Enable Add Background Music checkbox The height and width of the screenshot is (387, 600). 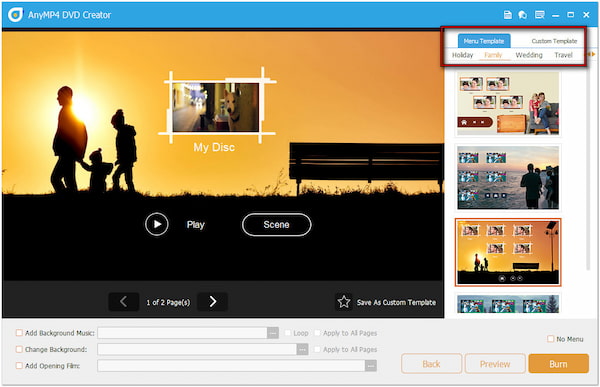click(x=19, y=333)
